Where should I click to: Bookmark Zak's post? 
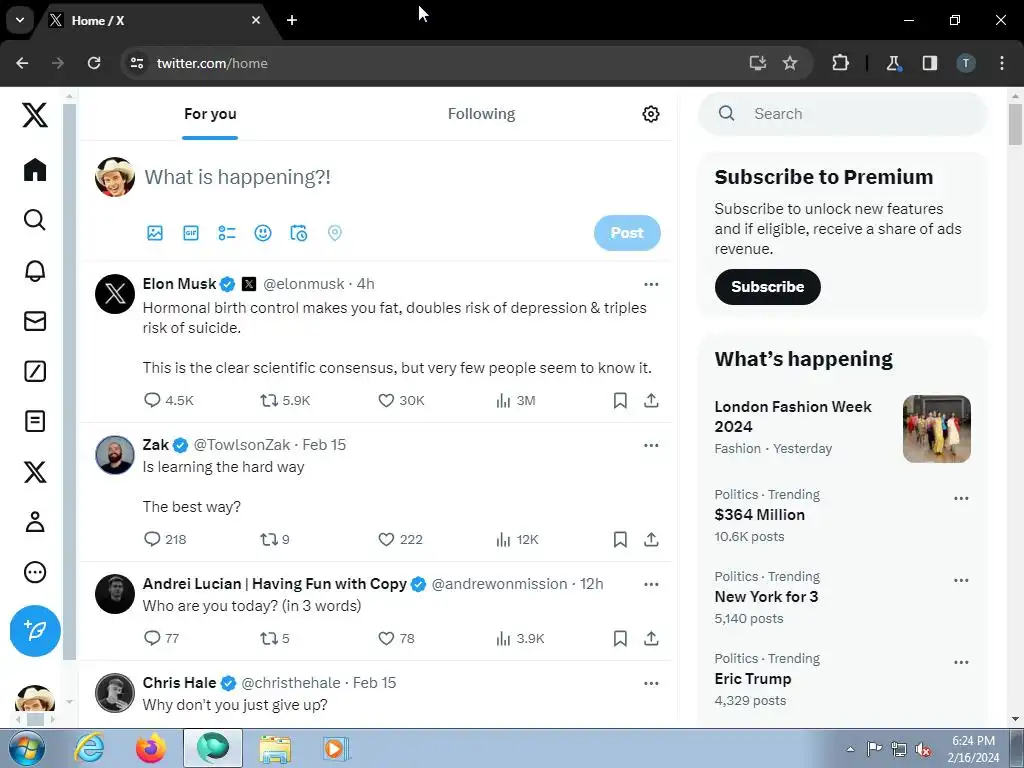coord(620,539)
